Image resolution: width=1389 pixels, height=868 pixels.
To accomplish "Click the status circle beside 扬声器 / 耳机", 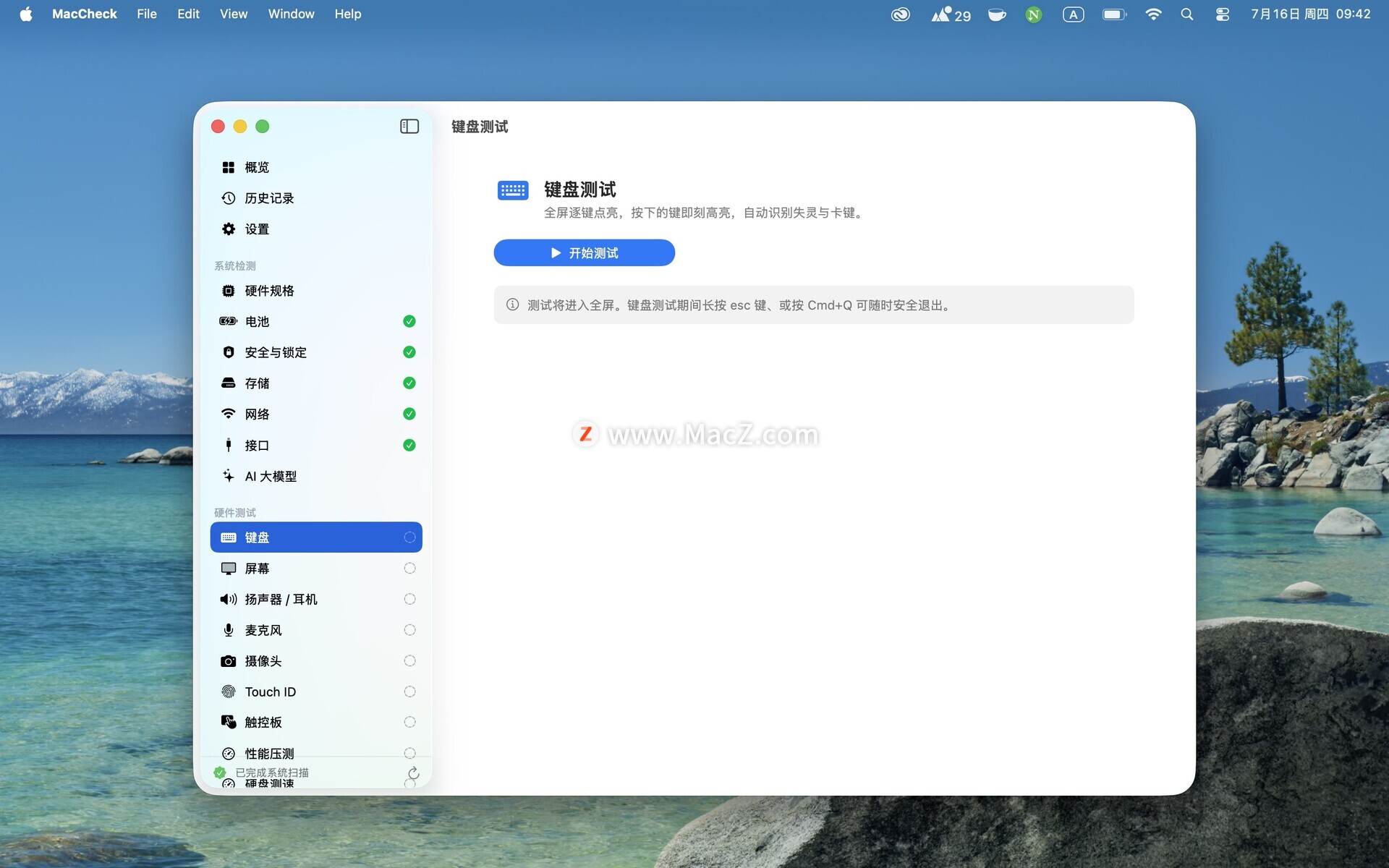I will 409,599.
